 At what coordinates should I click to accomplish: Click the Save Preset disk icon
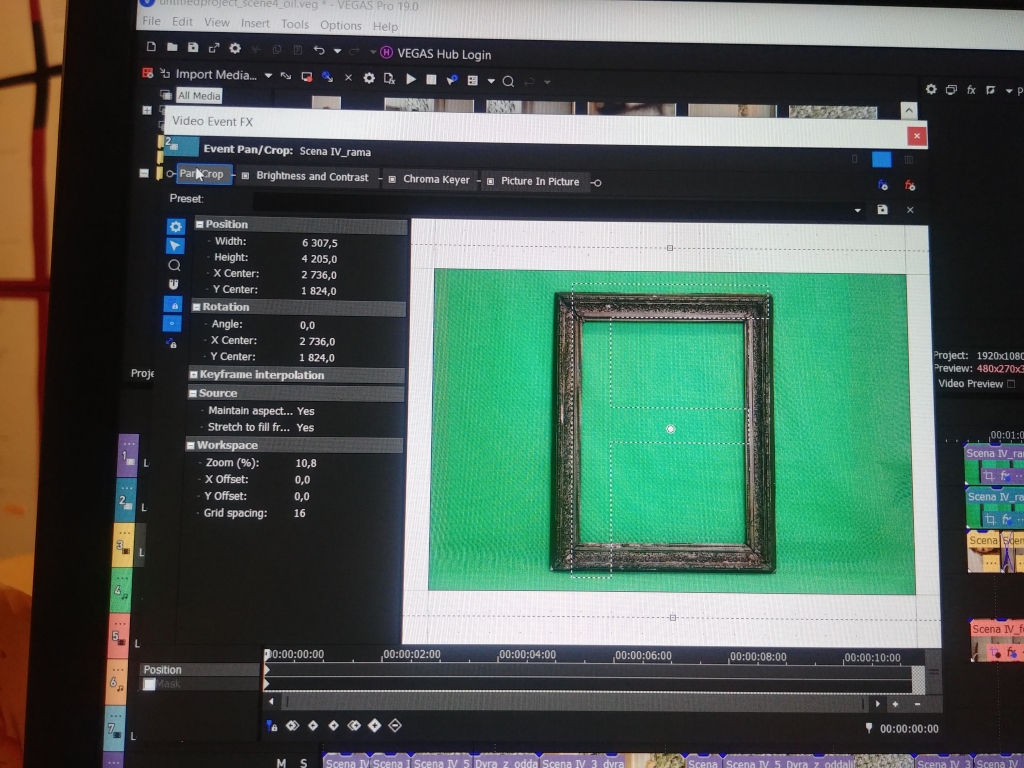[882, 210]
